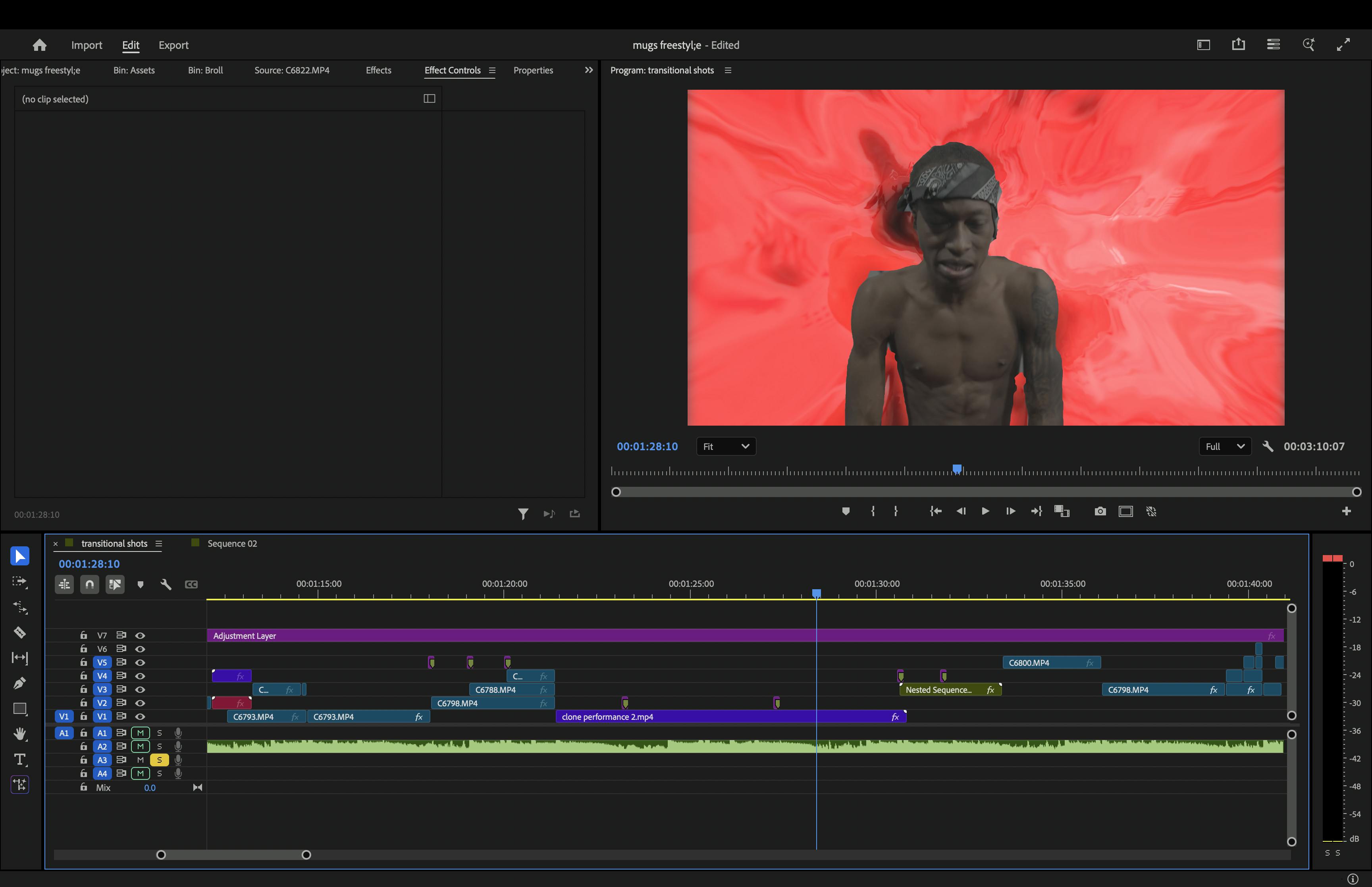Viewport: 1372px width, 887px height.
Task: Switch to the Properties tab
Action: [533, 70]
